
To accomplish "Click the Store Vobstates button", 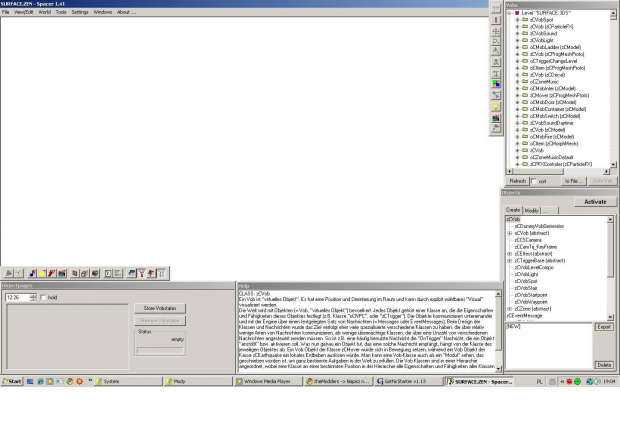I will [160, 308].
